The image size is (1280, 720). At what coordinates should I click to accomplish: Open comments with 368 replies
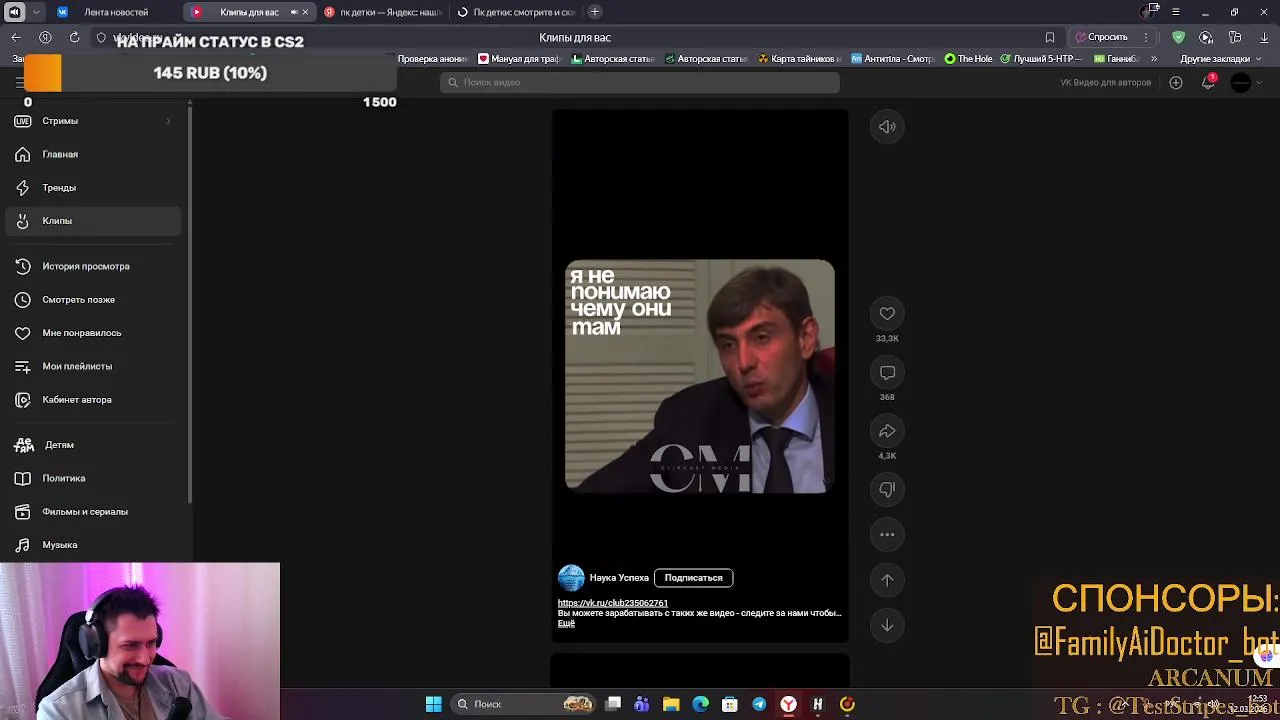coord(887,372)
